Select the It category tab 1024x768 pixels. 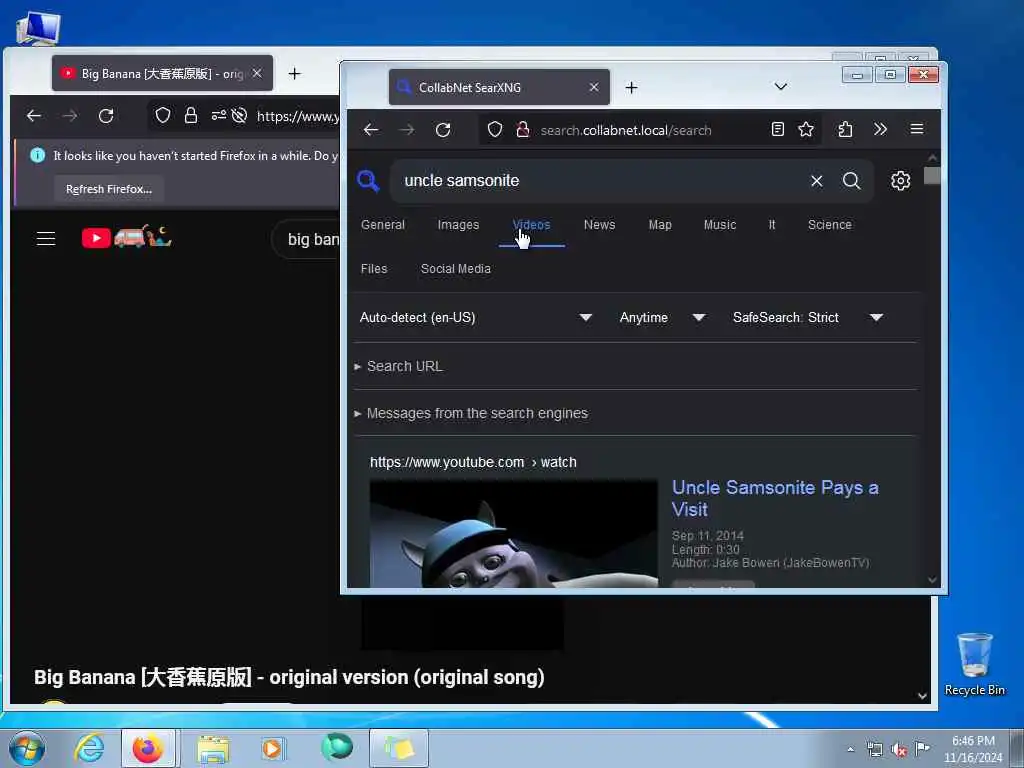point(771,225)
